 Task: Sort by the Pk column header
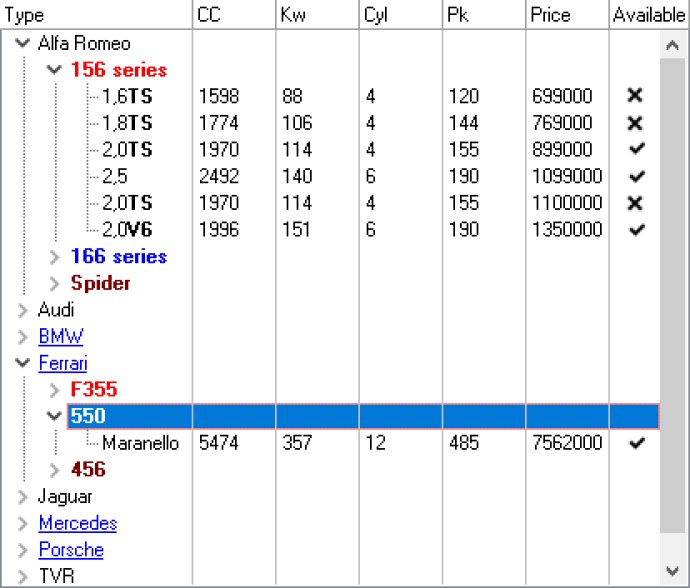[x=484, y=15]
